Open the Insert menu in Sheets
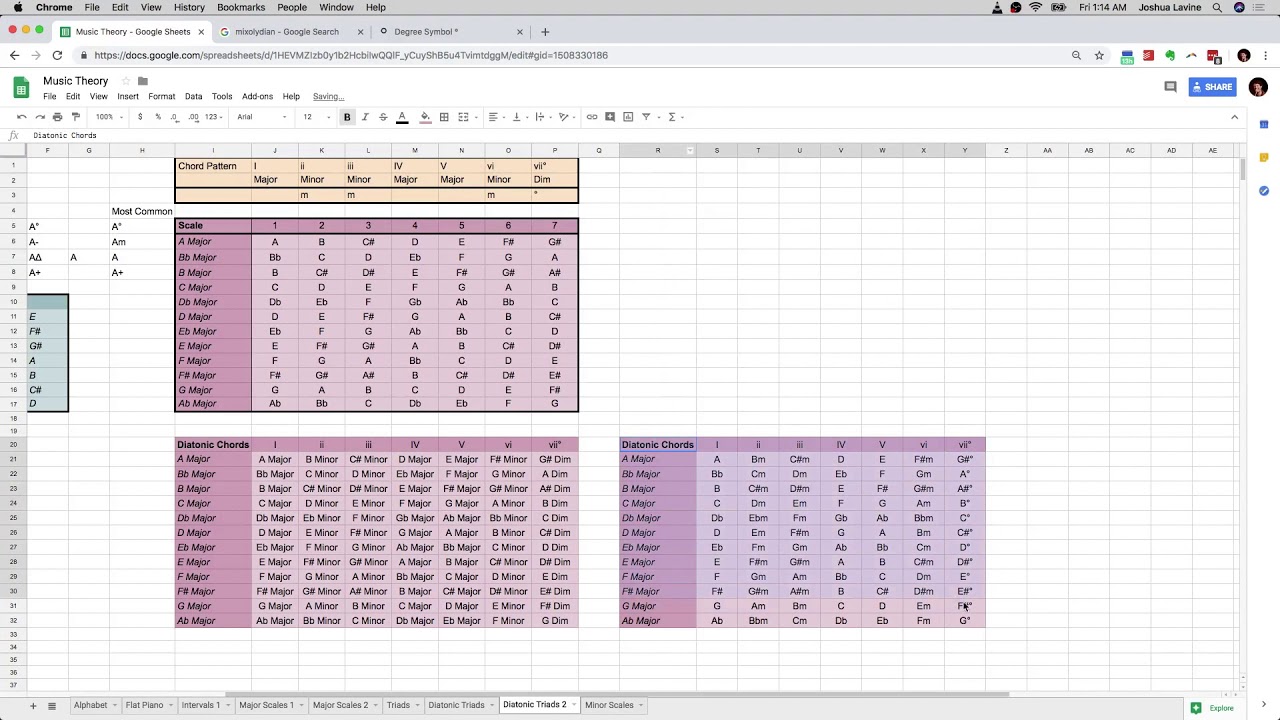The image size is (1280, 720). [128, 97]
